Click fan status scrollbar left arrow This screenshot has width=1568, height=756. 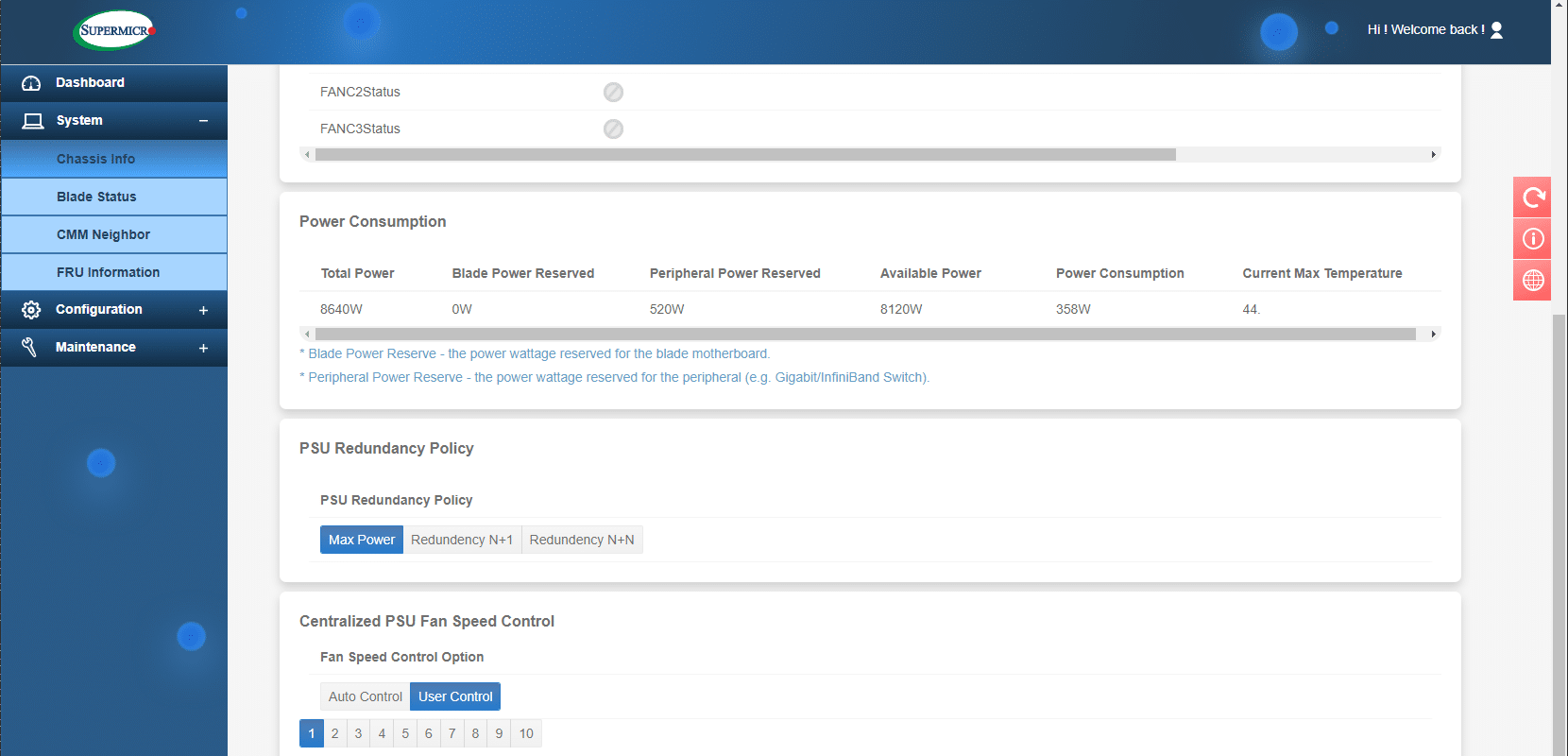coord(307,154)
